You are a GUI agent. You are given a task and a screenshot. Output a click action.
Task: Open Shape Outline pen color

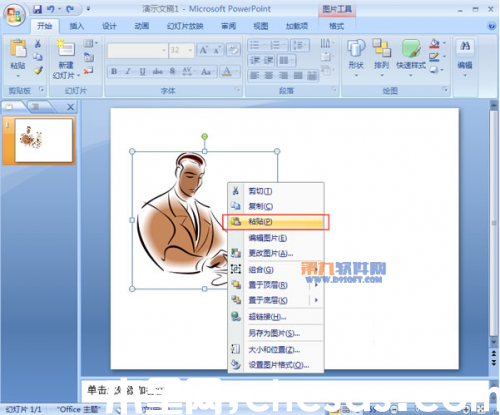tap(434, 57)
